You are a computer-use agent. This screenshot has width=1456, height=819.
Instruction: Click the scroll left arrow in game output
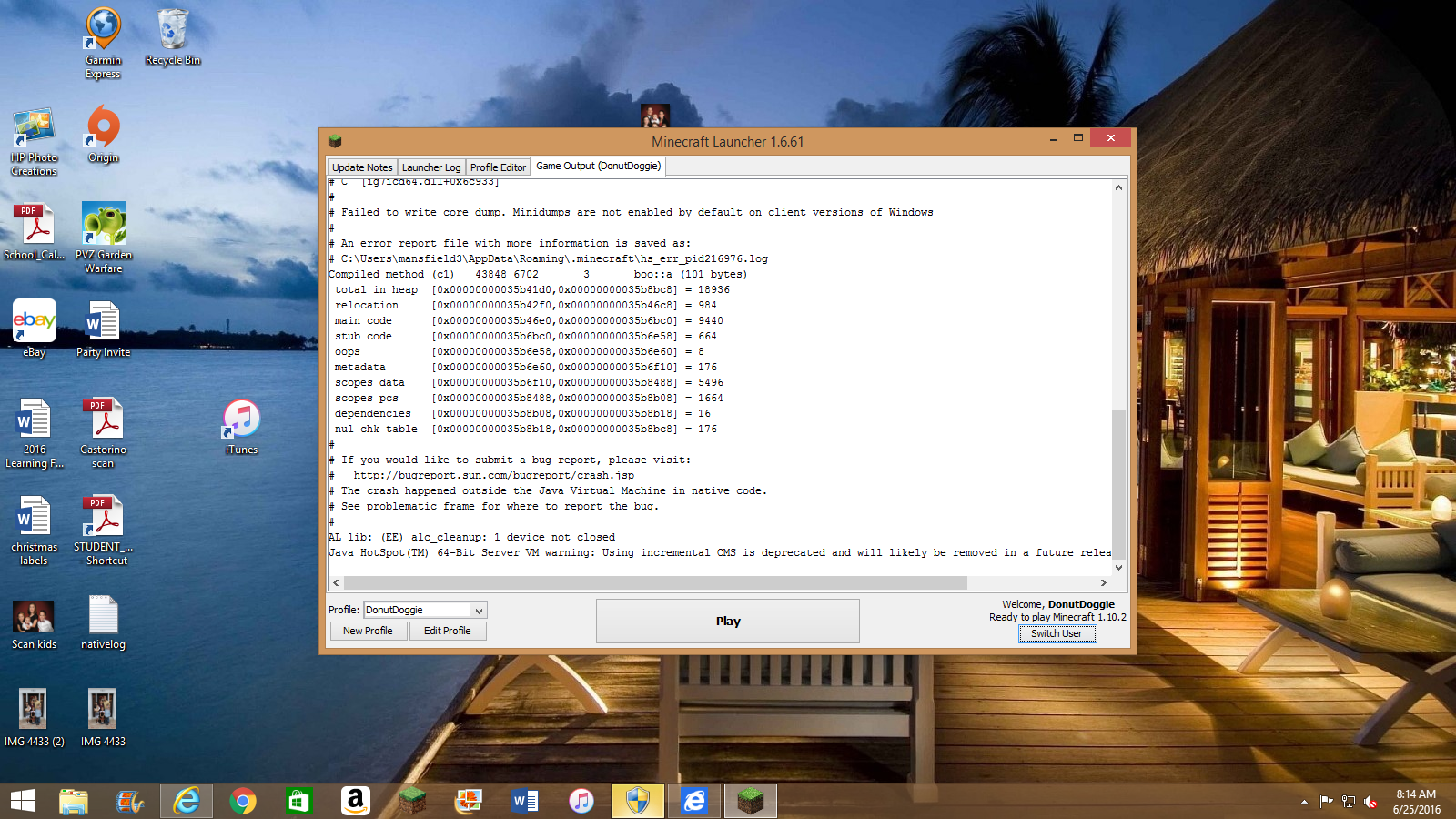(336, 582)
